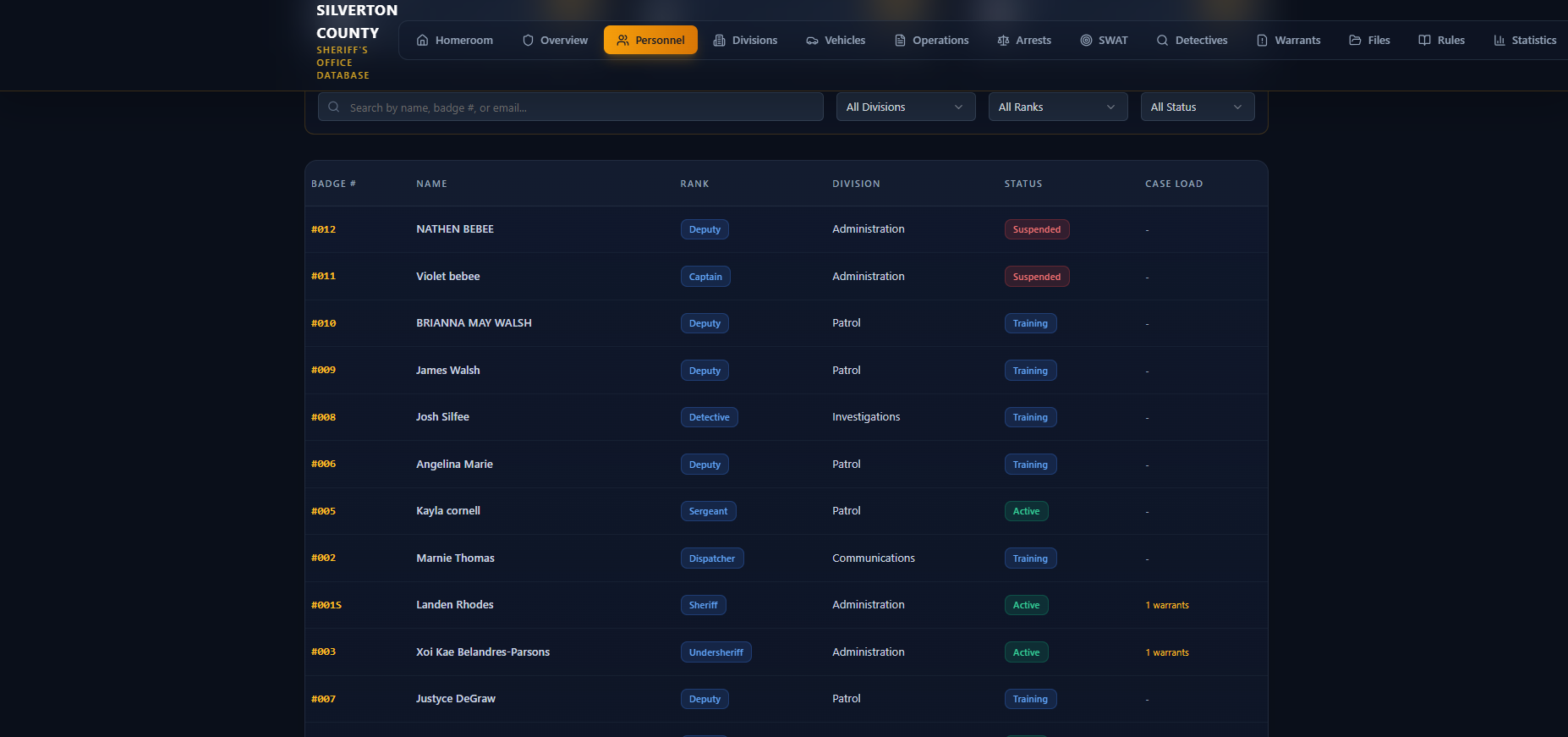Click the Overview shield icon
Viewport: 1568px width, 737px height.
528,40
